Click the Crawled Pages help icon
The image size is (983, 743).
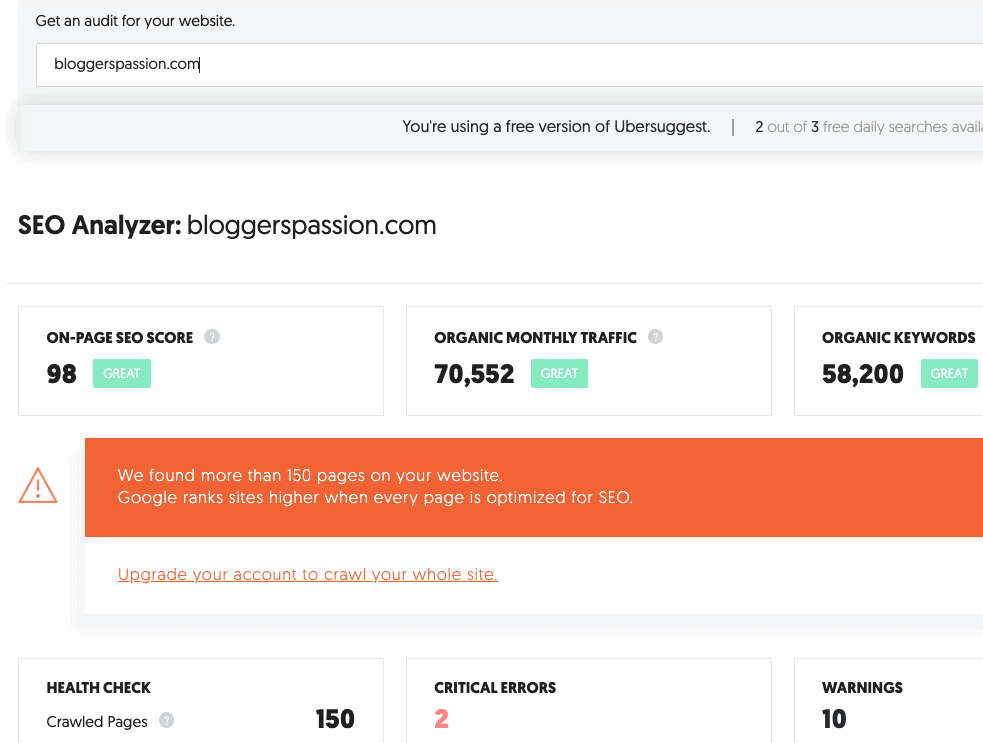(166, 720)
